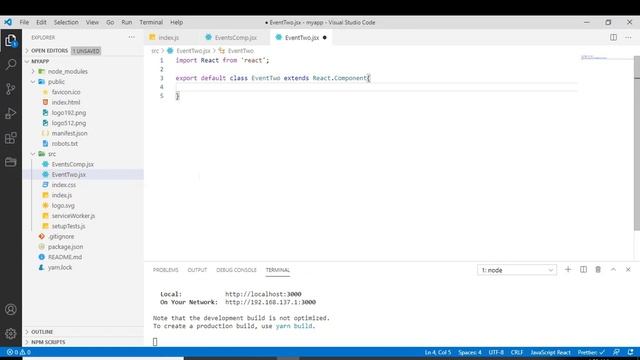Open the terminal selector dropdown '1: node'
The height and width of the screenshot is (360, 640).
517,270
